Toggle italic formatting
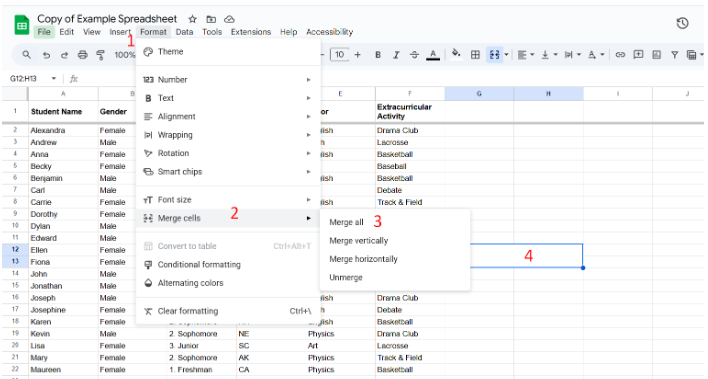This screenshot has width=708, height=379. tap(396, 55)
